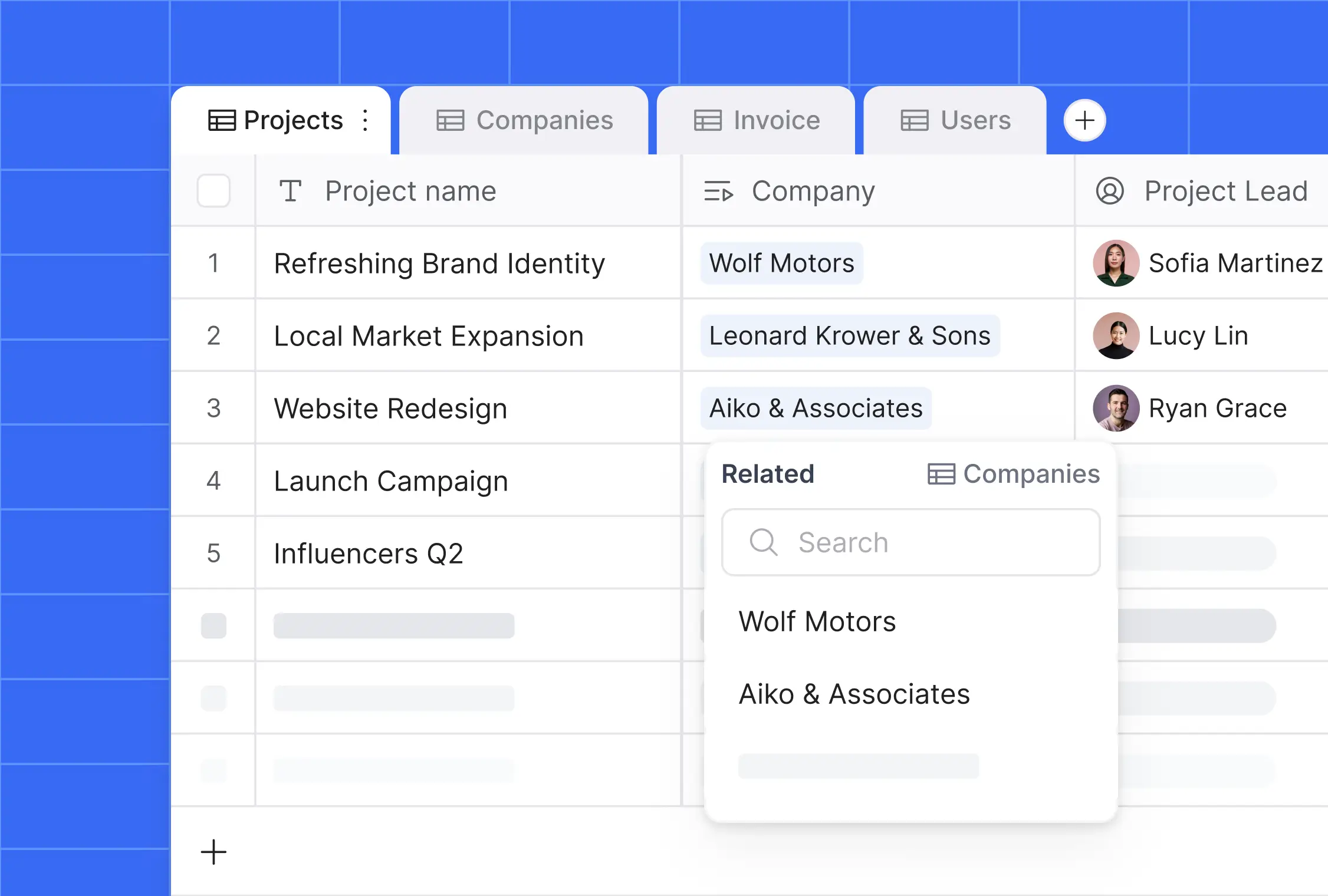Select the Local Market Expansion cell
The image size is (1328, 896).
tap(468, 335)
